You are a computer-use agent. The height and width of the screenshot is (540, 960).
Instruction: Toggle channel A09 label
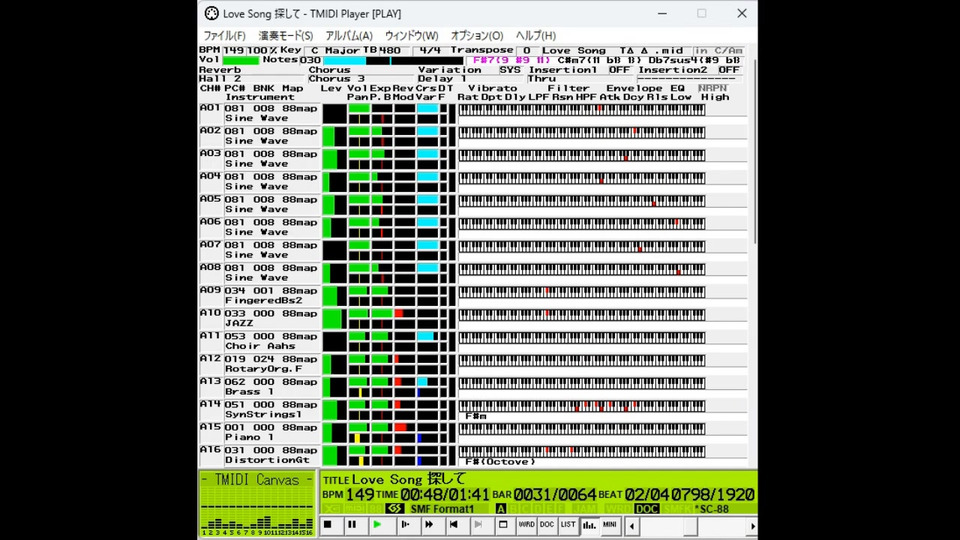click(x=211, y=290)
